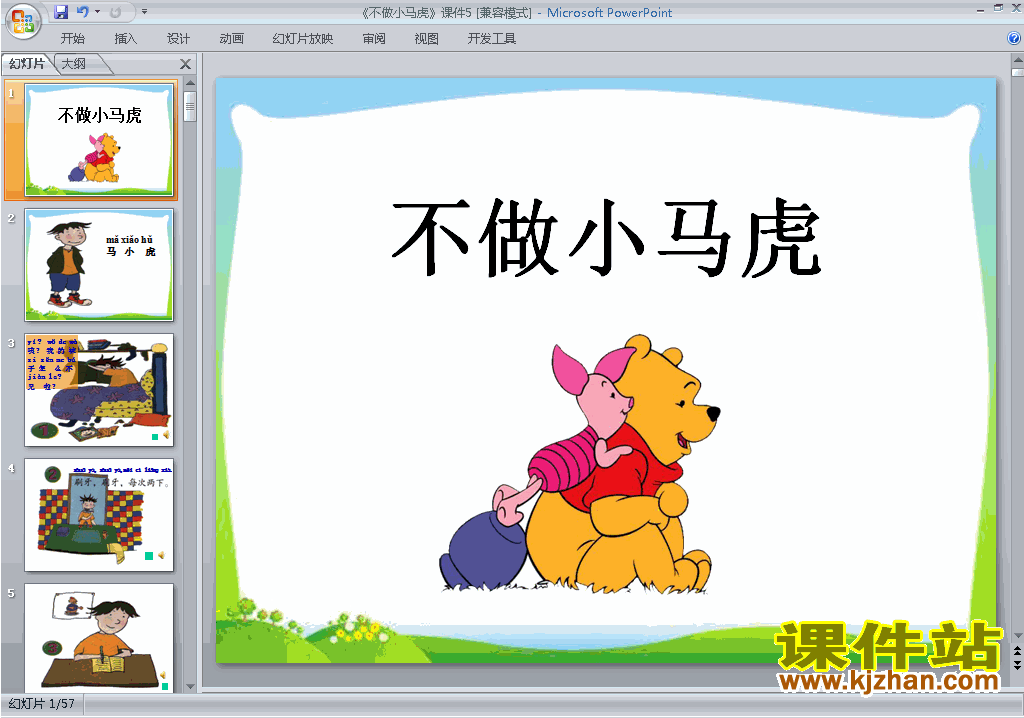Click the sound icon on slide 4 thumbnail
Viewport: 1024px width, 718px height.
click(x=161, y=555)
